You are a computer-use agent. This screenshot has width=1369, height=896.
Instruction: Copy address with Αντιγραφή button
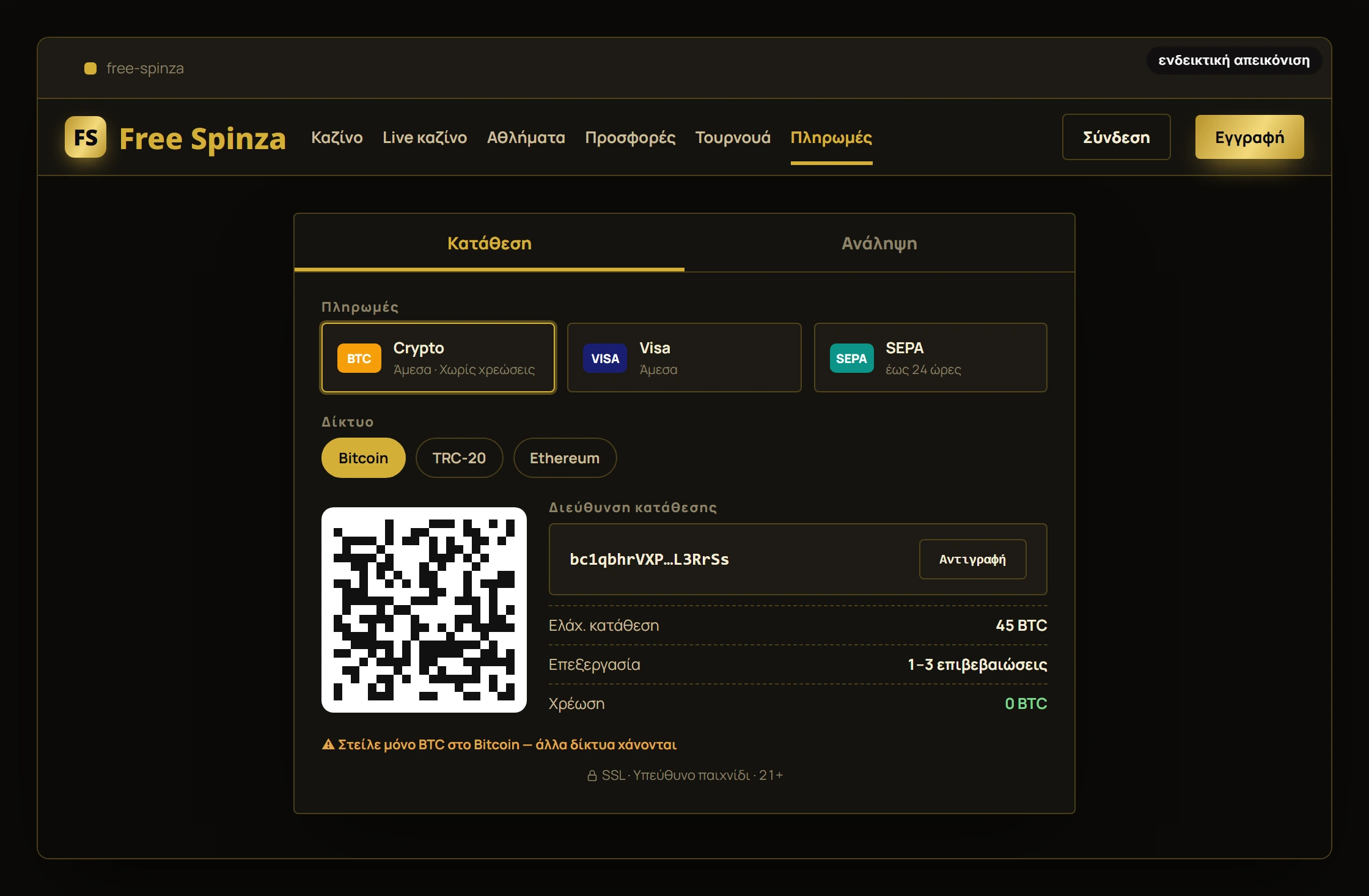point(972,559)
